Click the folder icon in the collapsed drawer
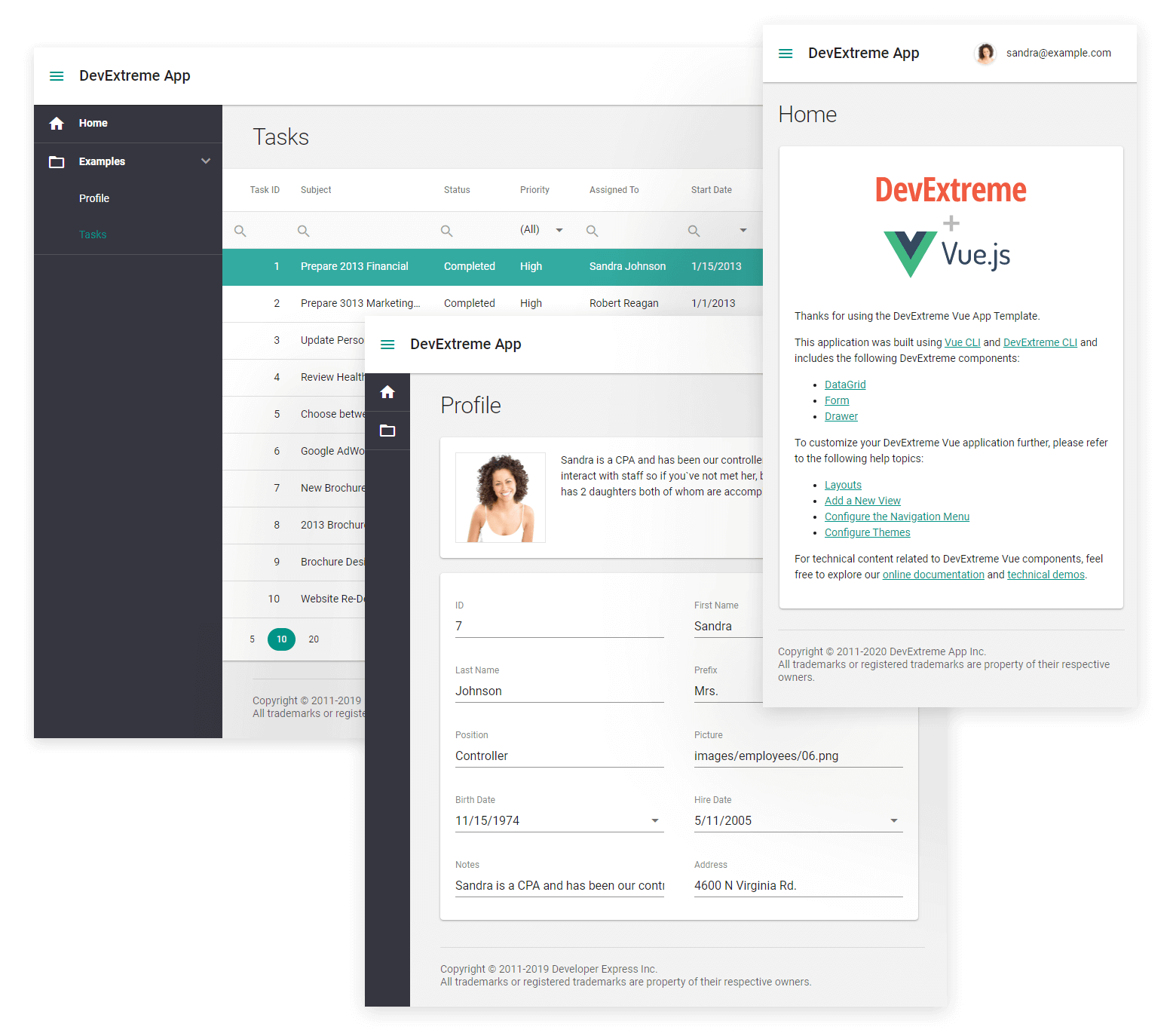Viewport: 1176px width, 1033px height. [387, 430]
